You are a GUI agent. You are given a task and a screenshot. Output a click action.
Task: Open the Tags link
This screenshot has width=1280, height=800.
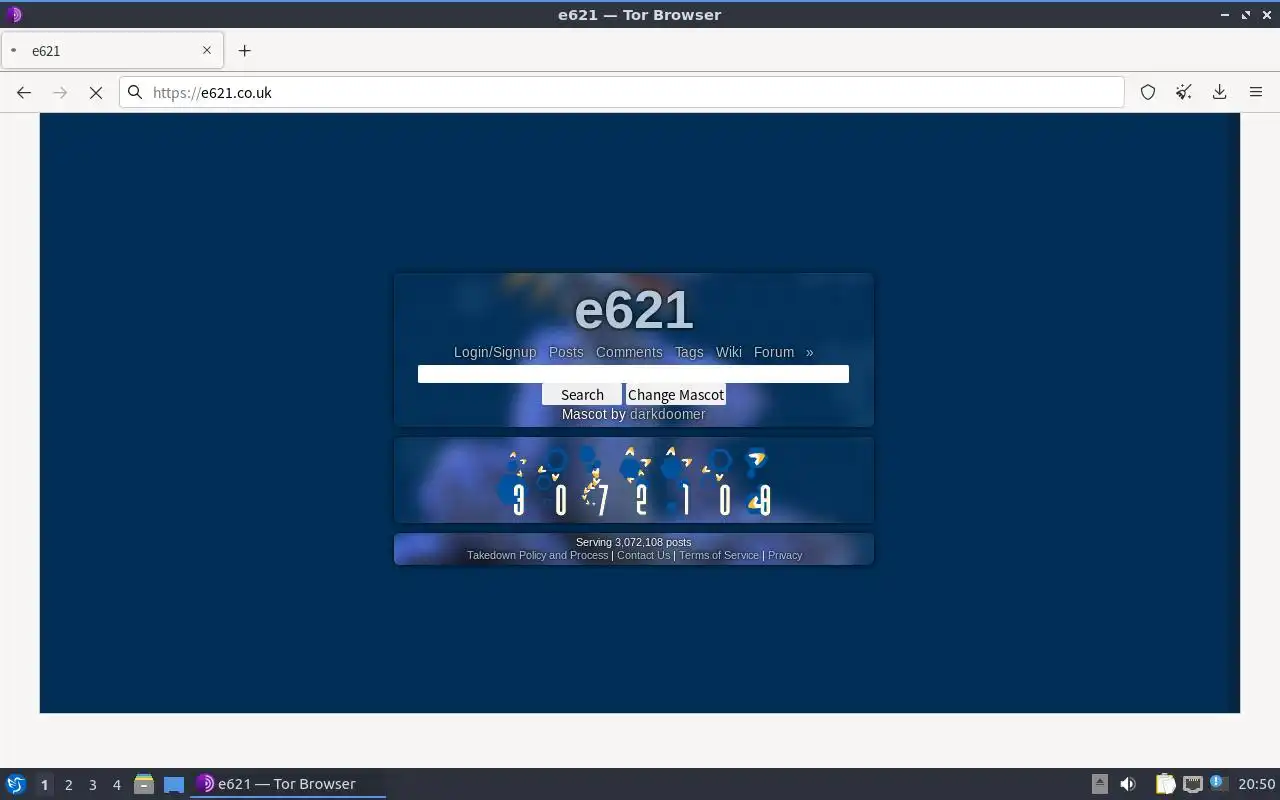(689, 352)
